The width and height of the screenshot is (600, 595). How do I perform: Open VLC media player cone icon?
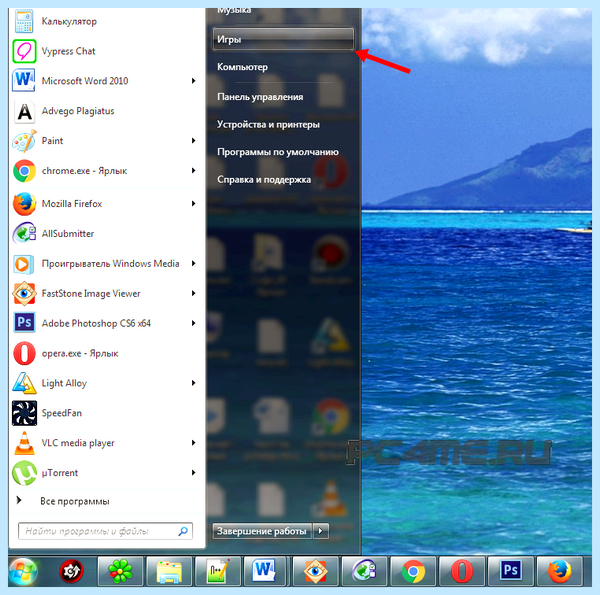point(24,443)
